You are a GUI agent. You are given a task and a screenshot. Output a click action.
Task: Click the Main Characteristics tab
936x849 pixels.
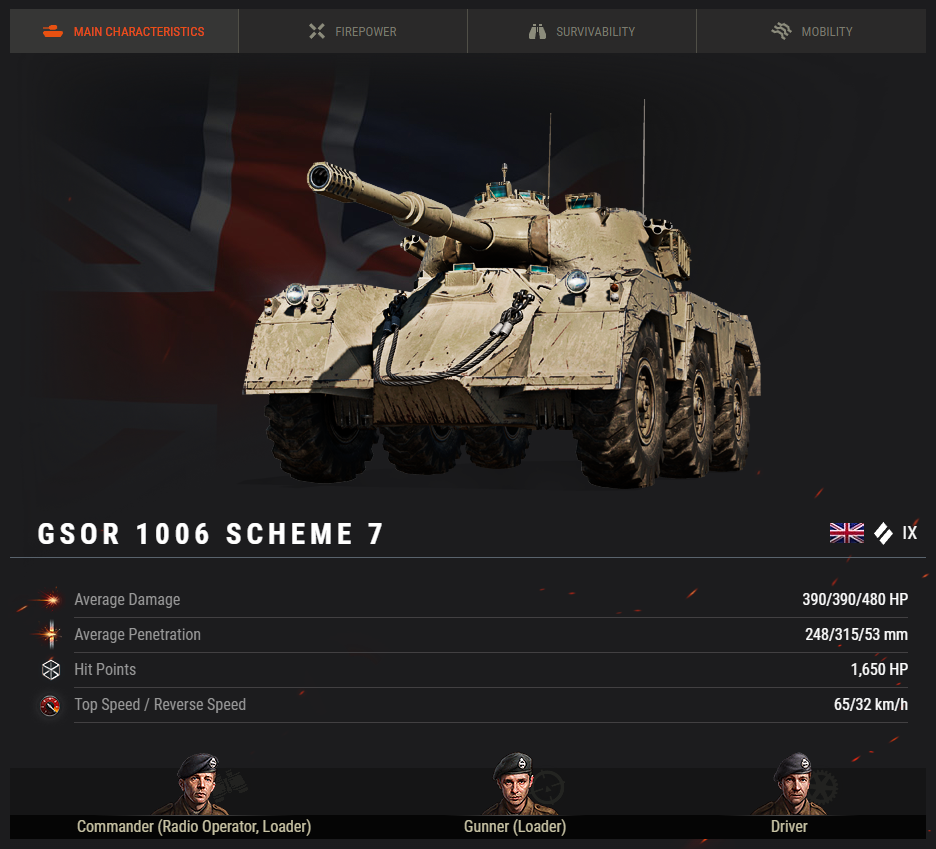(x=124, y=31)
